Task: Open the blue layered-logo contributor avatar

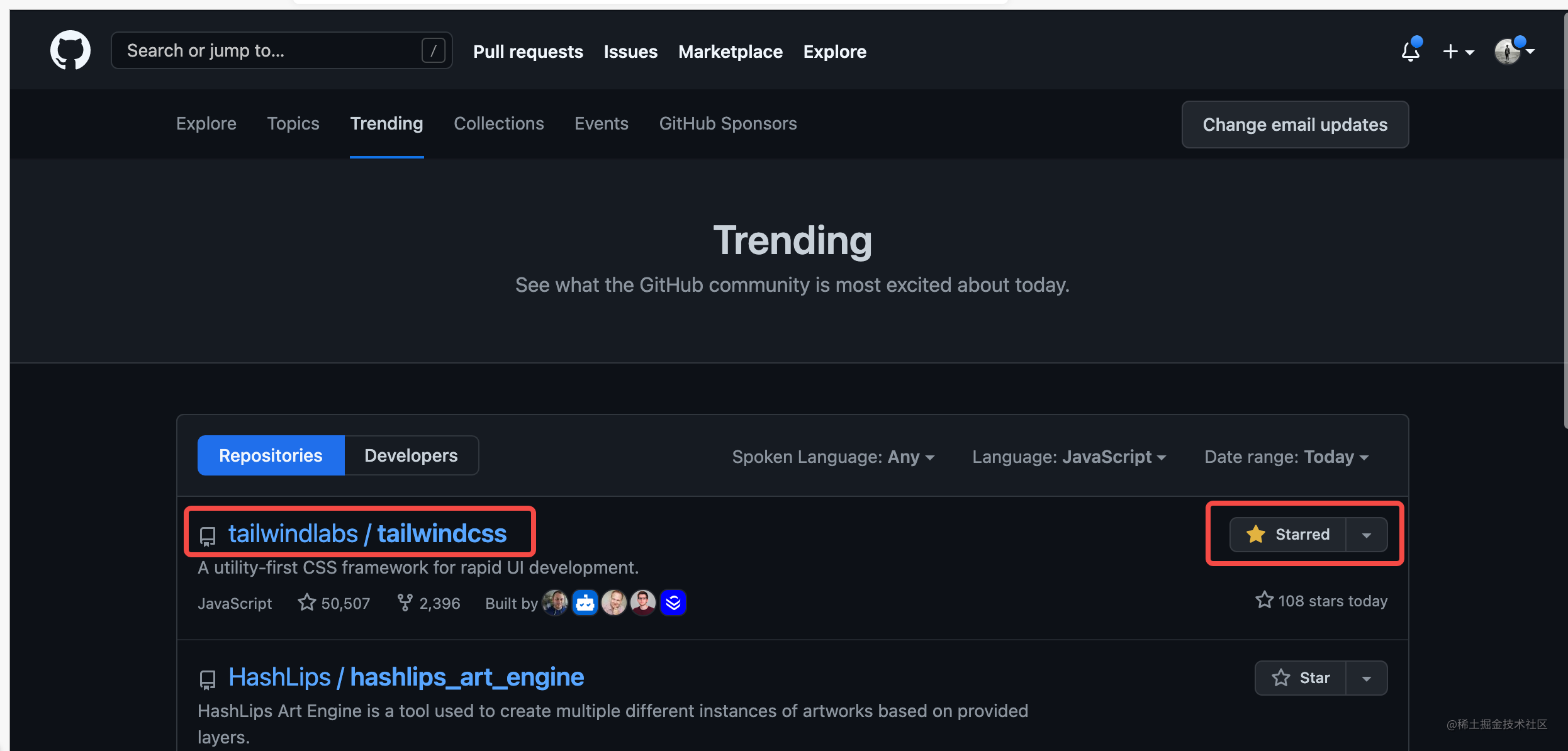Action: pyautogui.click(x=673, y=603)
